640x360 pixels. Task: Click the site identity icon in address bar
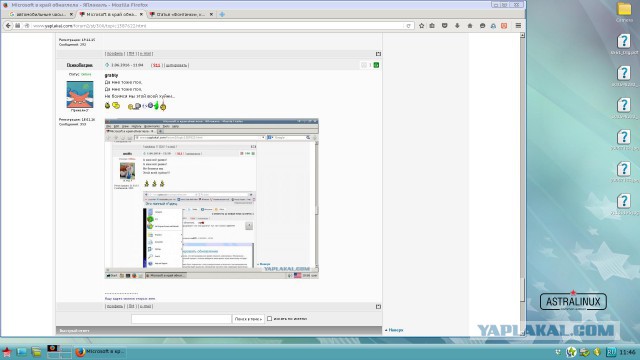point(27,26)
